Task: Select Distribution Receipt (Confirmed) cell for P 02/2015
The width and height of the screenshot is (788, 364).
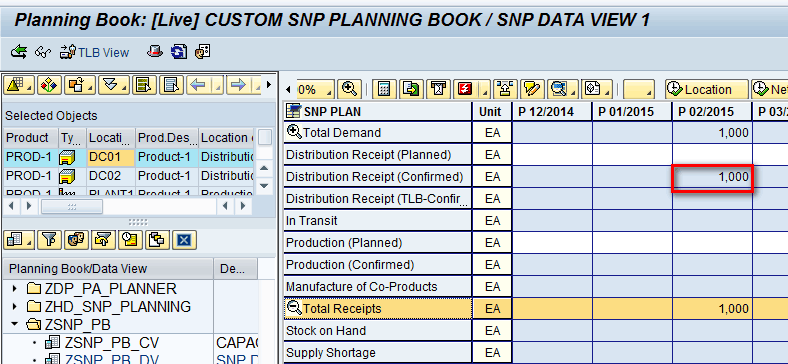Action: 712,177
